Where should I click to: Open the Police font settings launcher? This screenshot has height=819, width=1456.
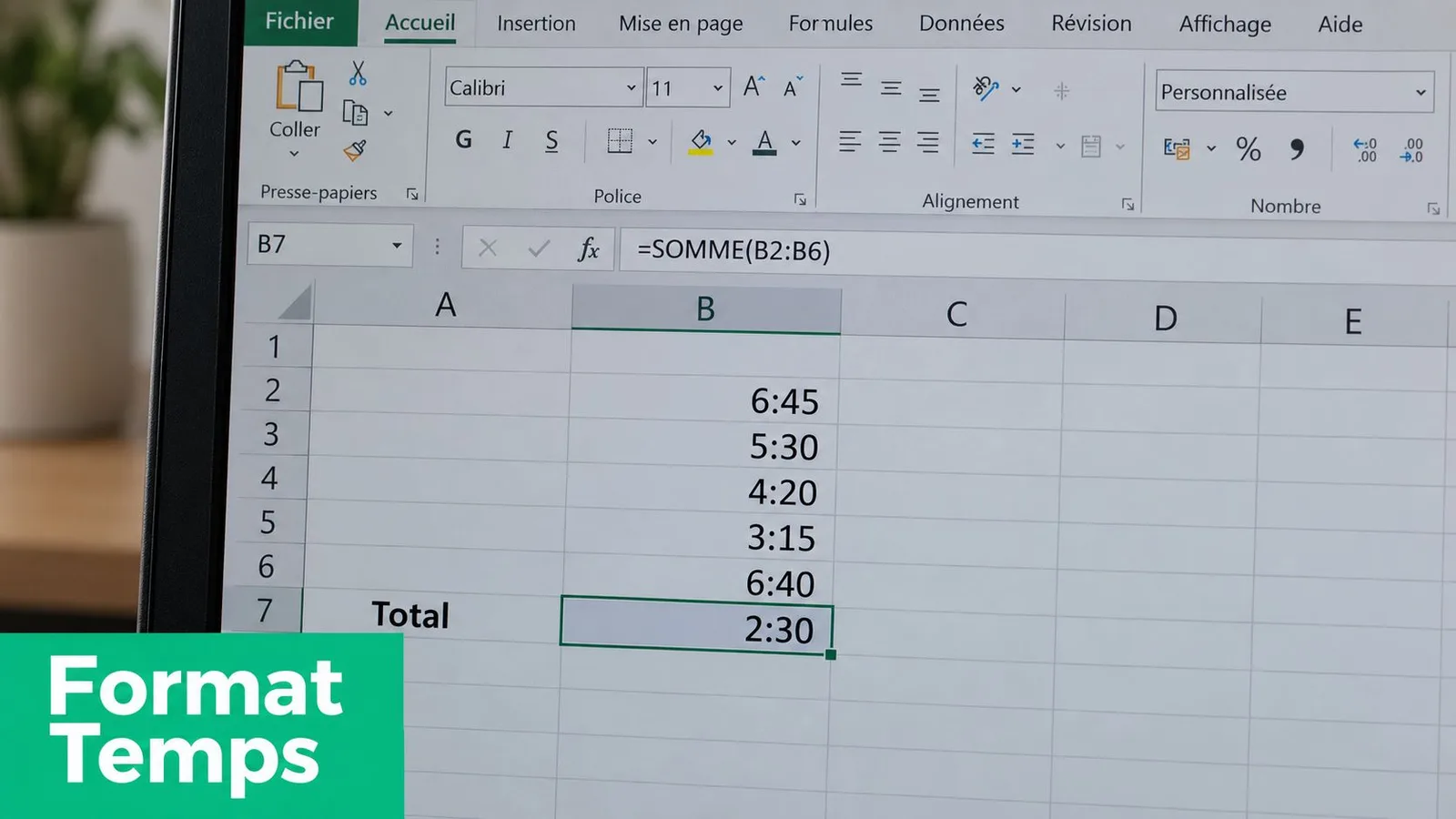tap(800, 199)
